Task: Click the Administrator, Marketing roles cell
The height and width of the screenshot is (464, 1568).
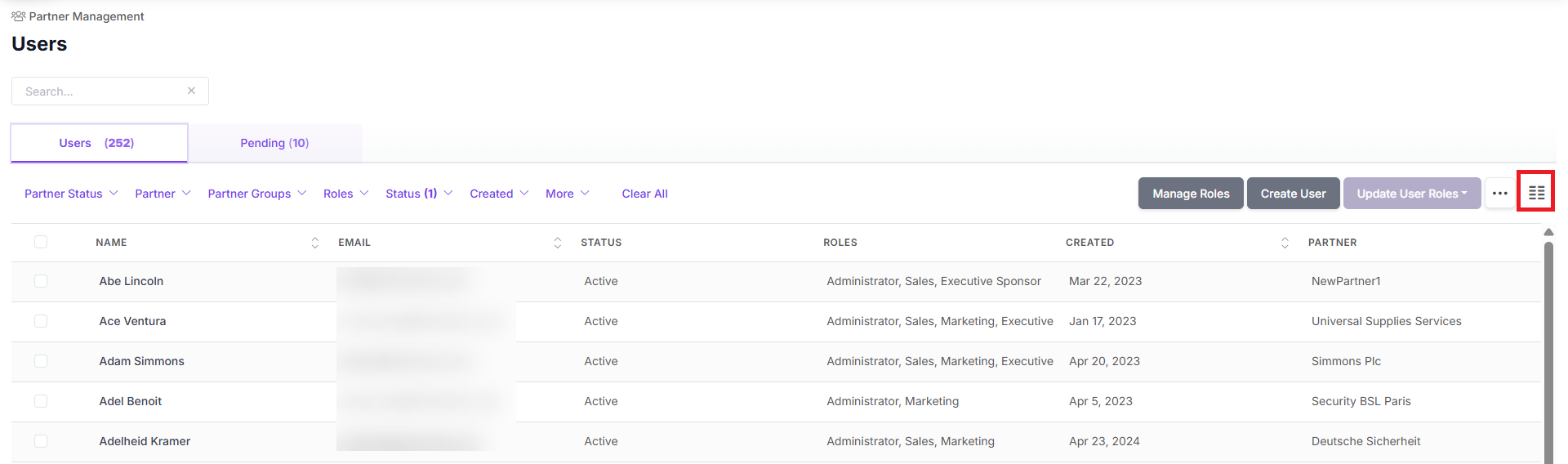Action: 893,401
